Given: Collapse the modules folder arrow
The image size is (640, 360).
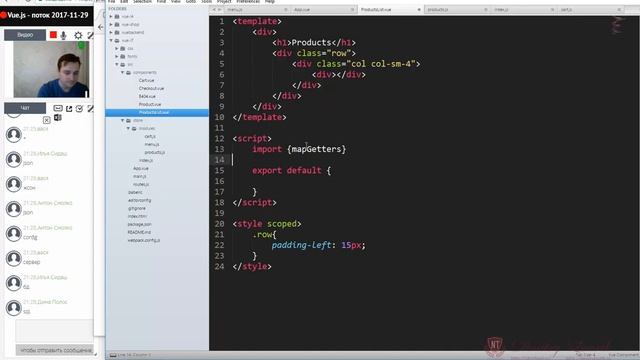Looking at the screenshot, I should point(128,128).
